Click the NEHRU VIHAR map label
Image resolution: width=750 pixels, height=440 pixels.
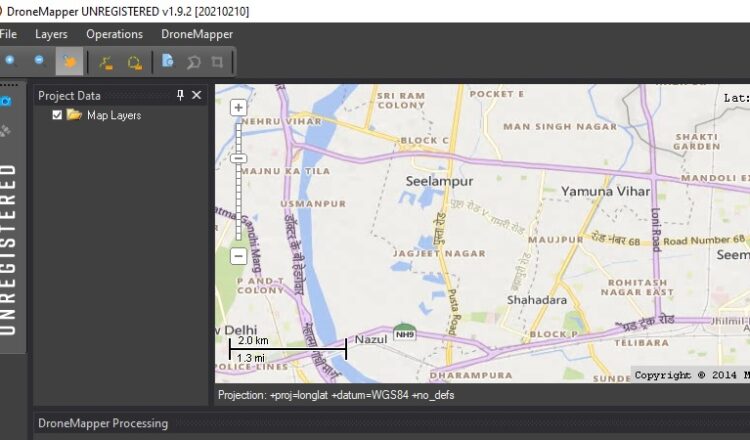[281, 121]
